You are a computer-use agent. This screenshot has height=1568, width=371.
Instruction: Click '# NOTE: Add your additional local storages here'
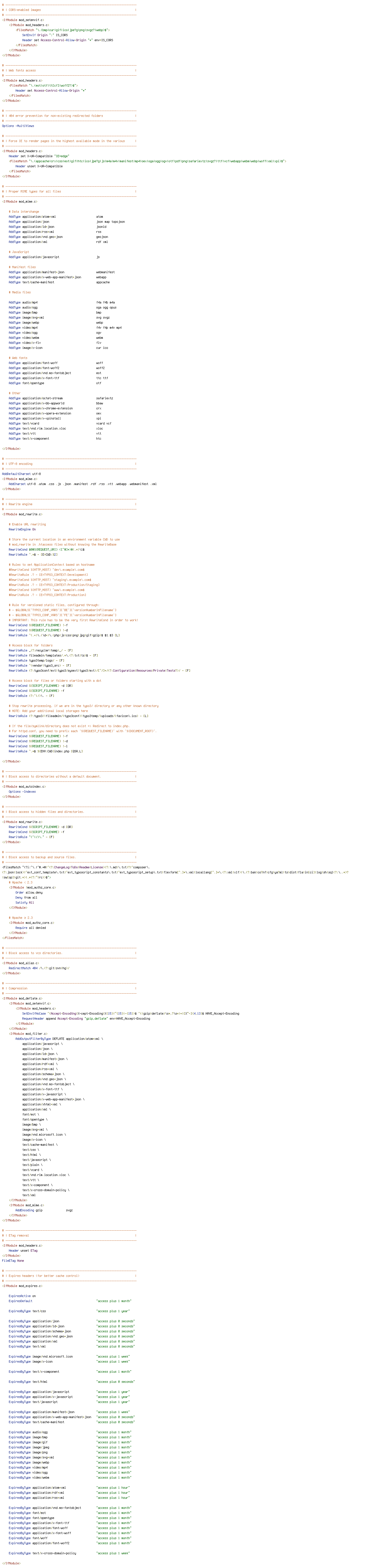point(48,711)
